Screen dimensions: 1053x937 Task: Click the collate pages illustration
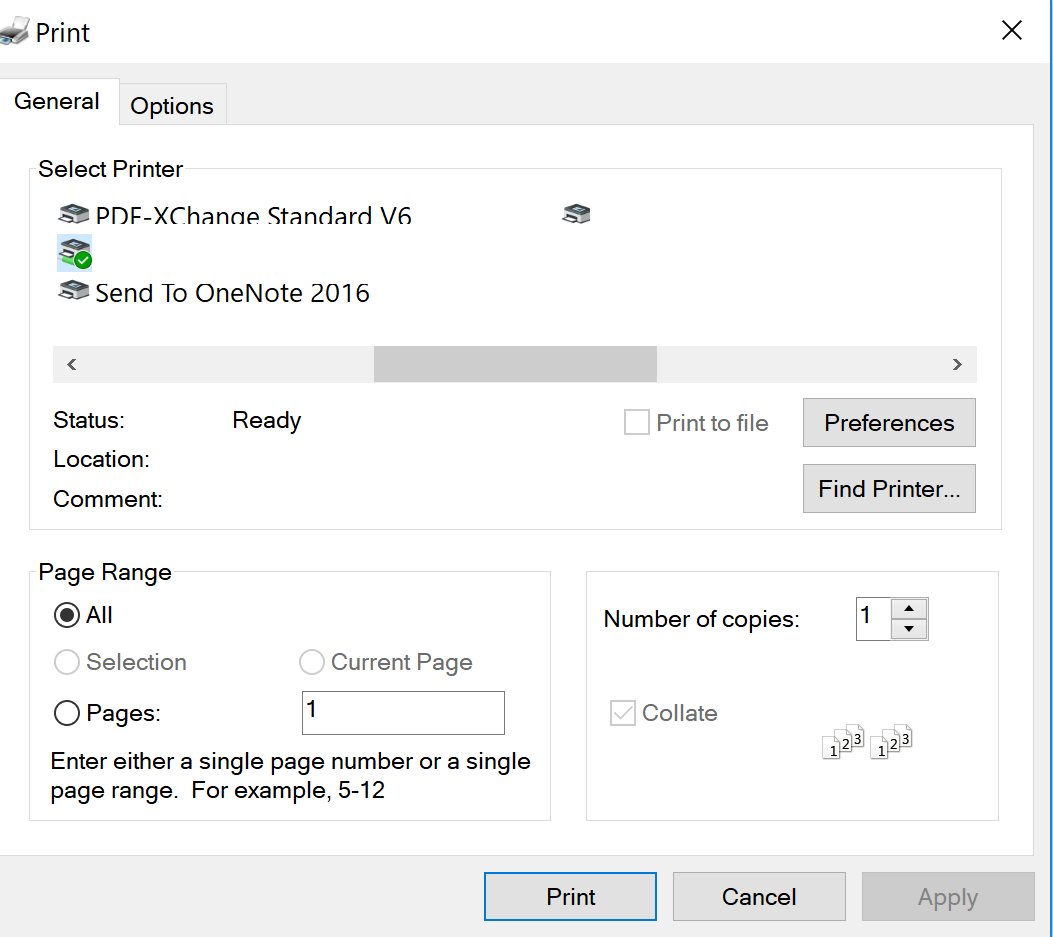coord(867,742)
